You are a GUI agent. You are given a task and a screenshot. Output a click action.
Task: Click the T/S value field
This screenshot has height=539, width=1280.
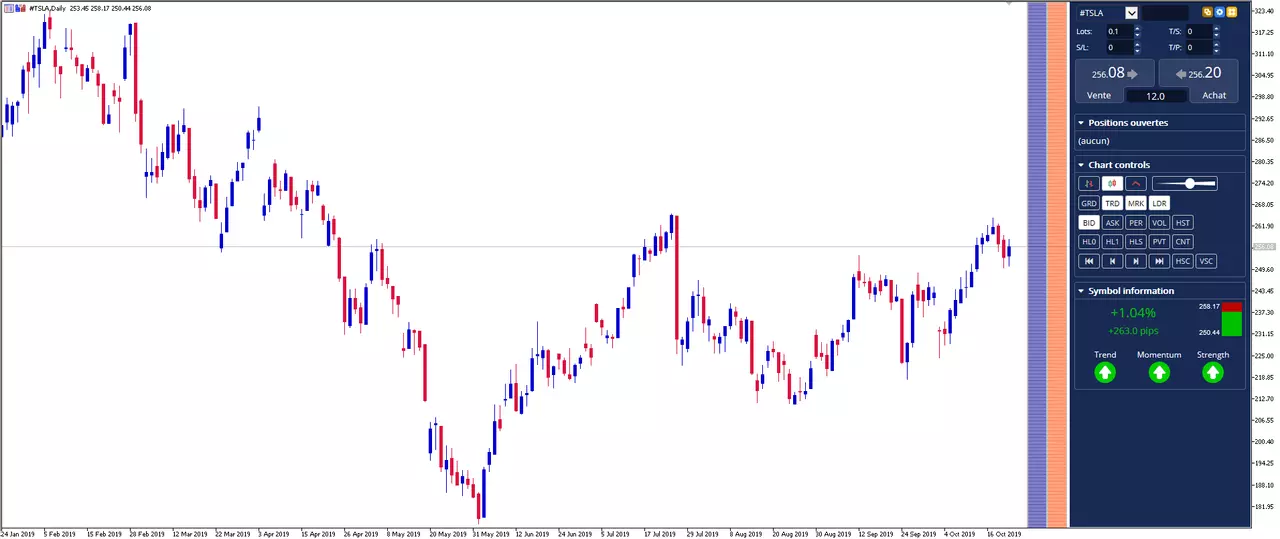(1199, 32)
